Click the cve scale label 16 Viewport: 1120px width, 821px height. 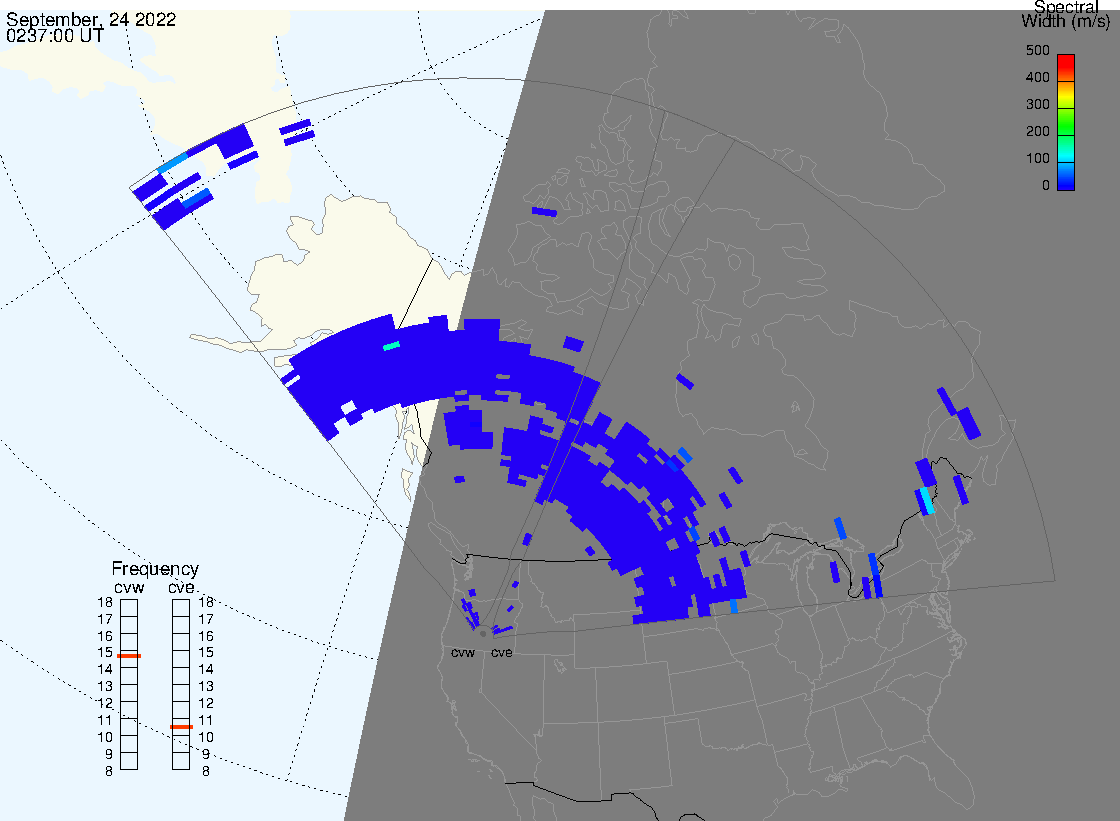(x=206, y=636)
